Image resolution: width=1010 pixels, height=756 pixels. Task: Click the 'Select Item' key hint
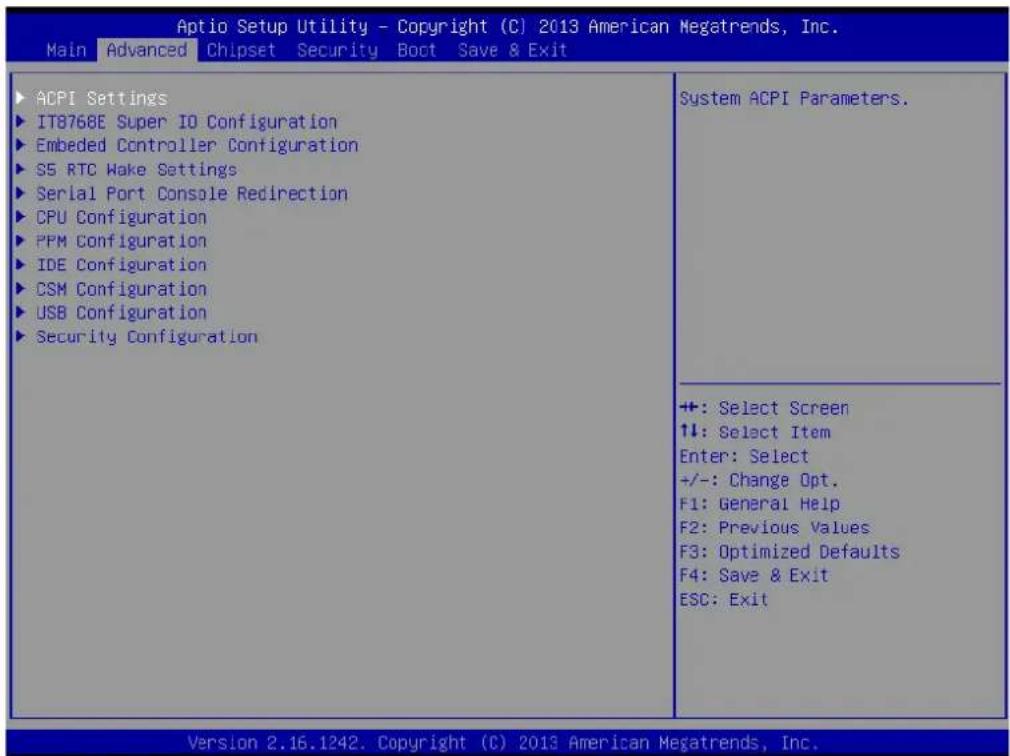pos(755,432)
